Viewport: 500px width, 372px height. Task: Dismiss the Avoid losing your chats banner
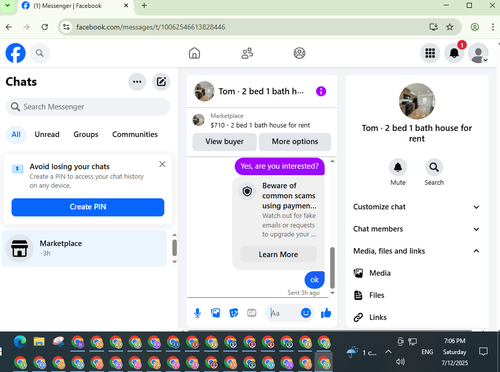pyautogui.click(x=162, y=164)
